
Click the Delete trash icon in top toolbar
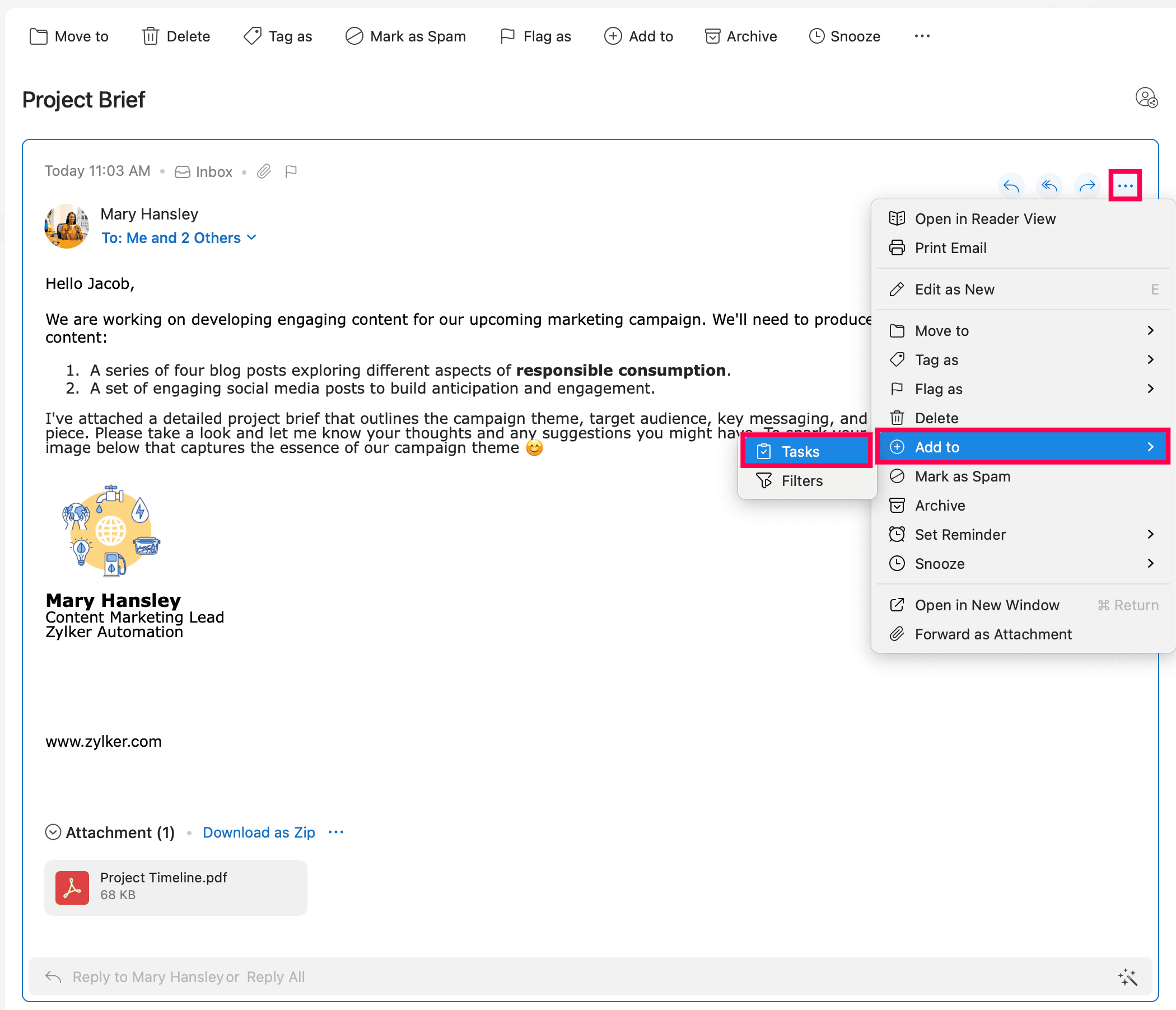click(151, 36)
